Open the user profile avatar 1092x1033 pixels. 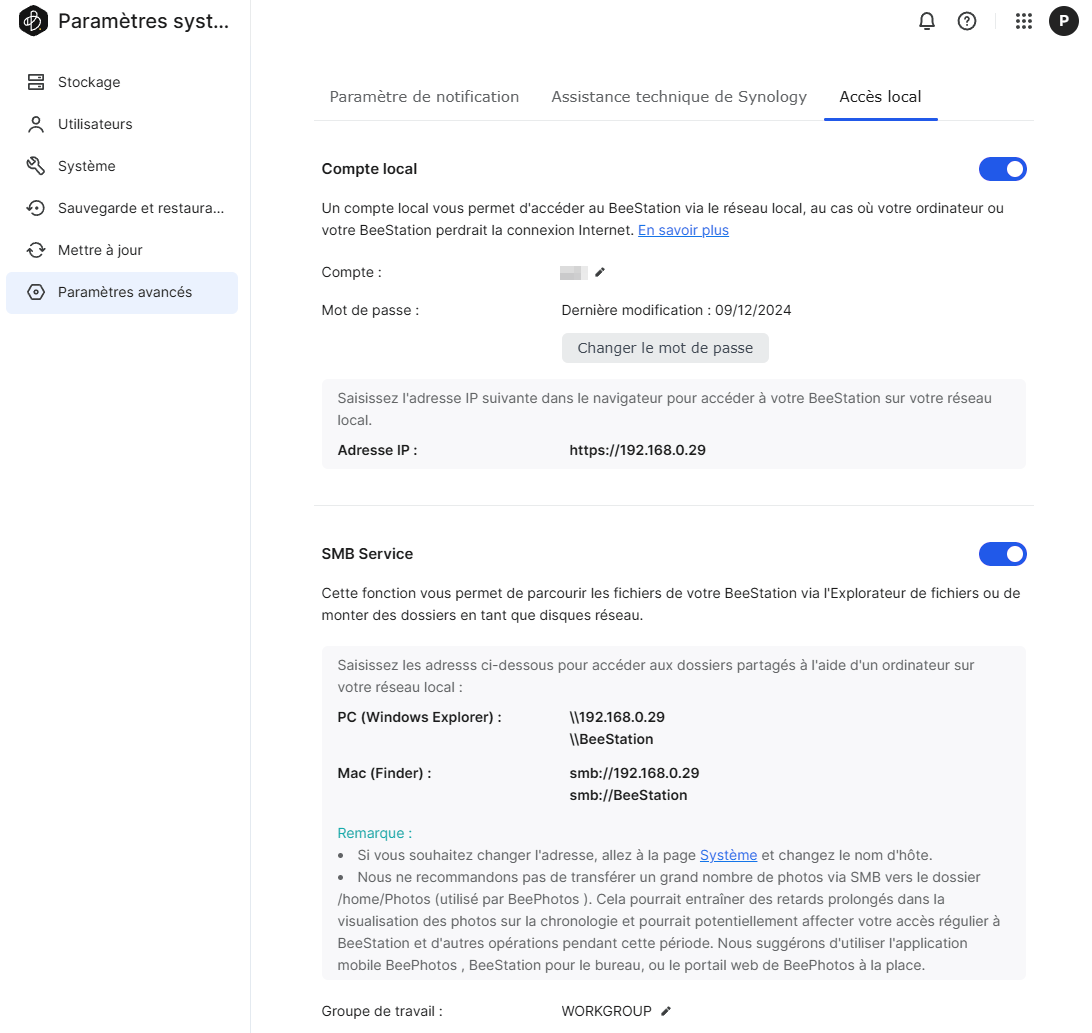[x=1063, y=21]
